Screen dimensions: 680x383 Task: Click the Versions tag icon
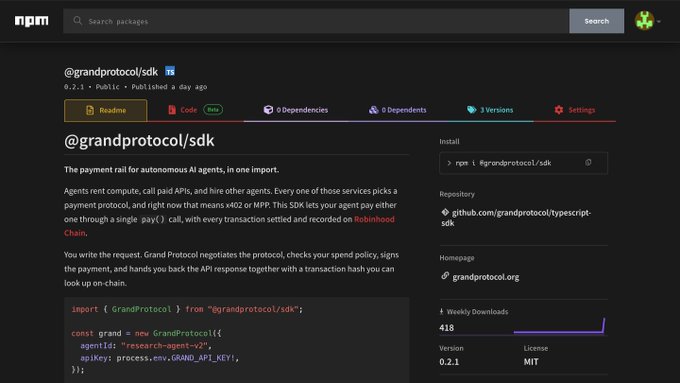click(x=471, y=110)
